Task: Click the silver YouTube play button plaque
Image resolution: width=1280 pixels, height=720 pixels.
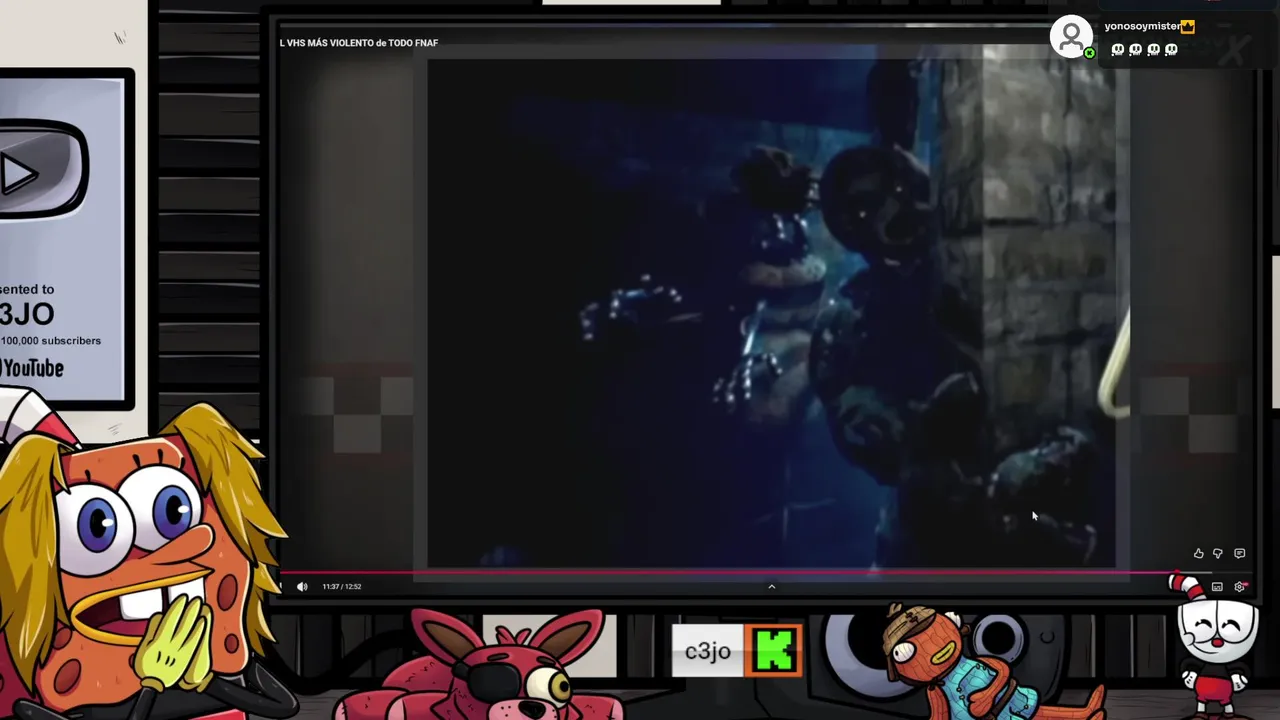Action: [42, 170]
